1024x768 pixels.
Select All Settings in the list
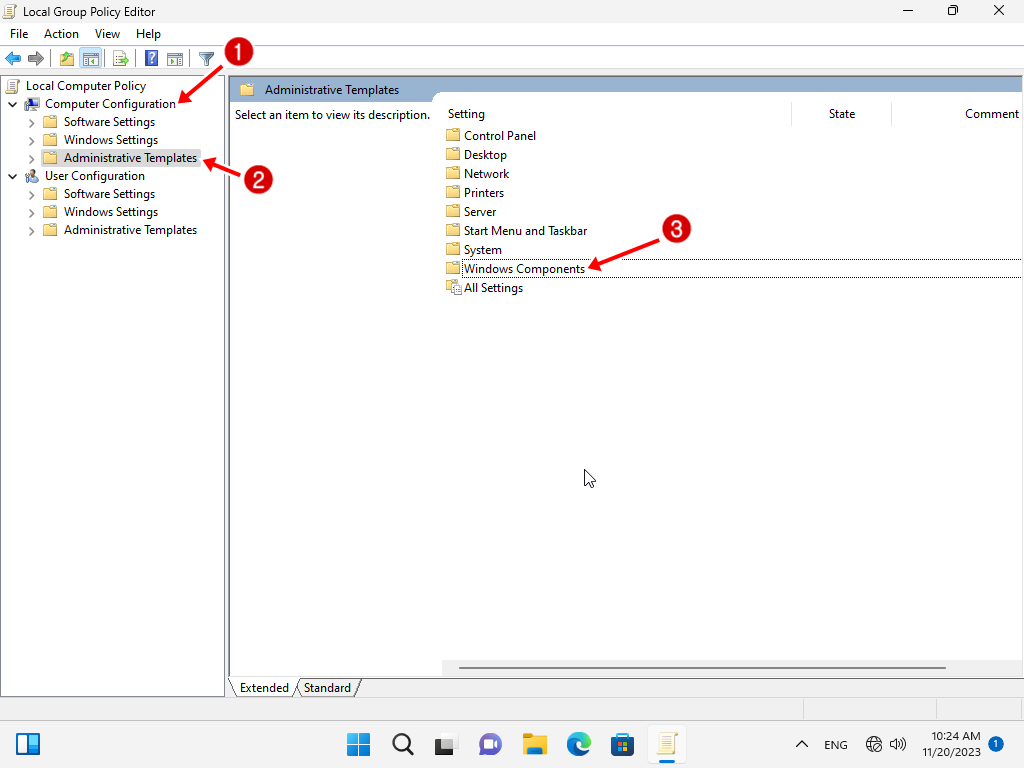point(493,288)
